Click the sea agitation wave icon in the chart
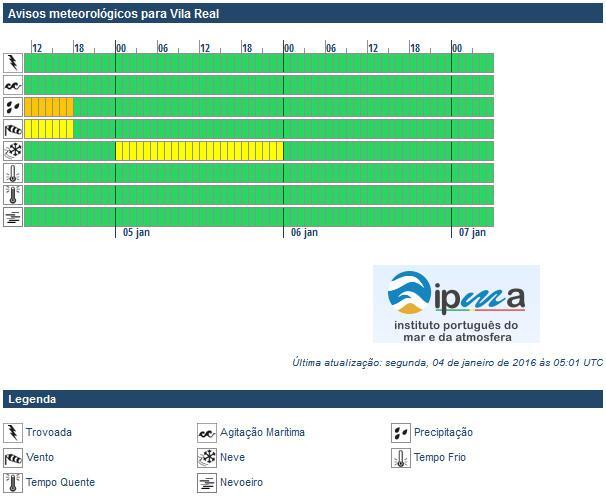Viewport: 606px width, 500px height. (x=13, y=85)
